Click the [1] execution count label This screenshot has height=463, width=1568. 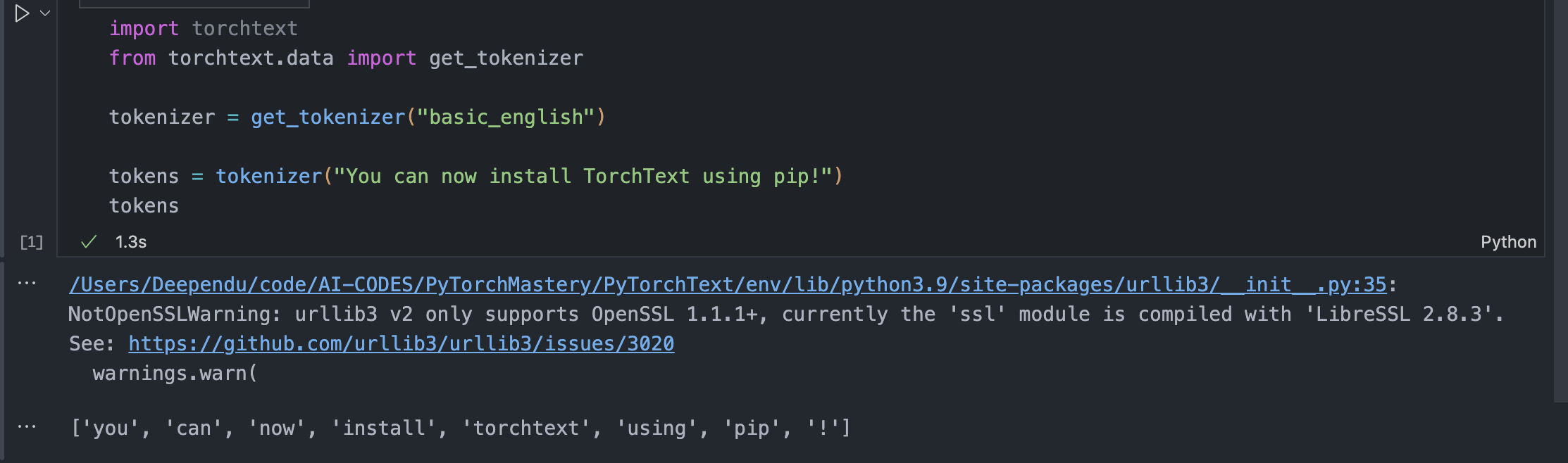pos(32,242)
